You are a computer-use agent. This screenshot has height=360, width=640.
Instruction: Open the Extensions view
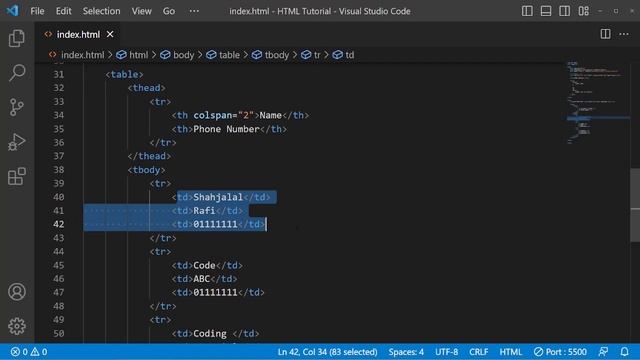tap(17, 176)
